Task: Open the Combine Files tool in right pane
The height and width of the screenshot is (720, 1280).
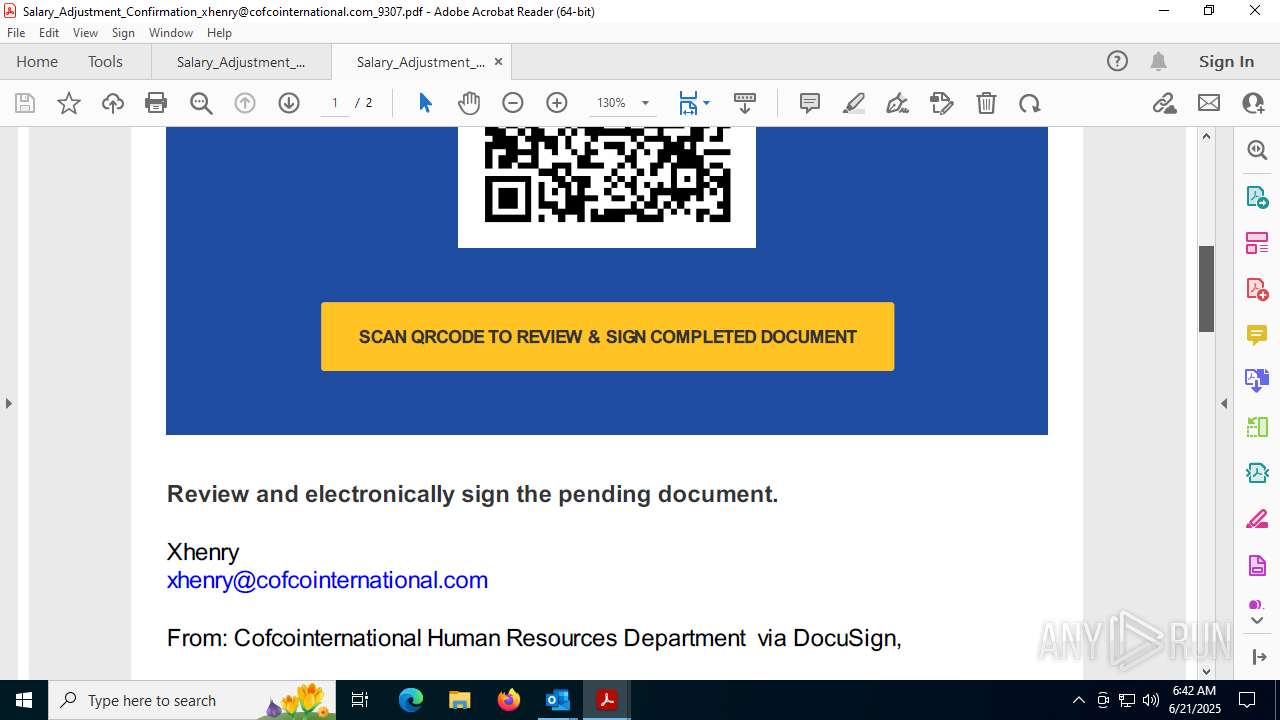Action: coord(1257,381)
